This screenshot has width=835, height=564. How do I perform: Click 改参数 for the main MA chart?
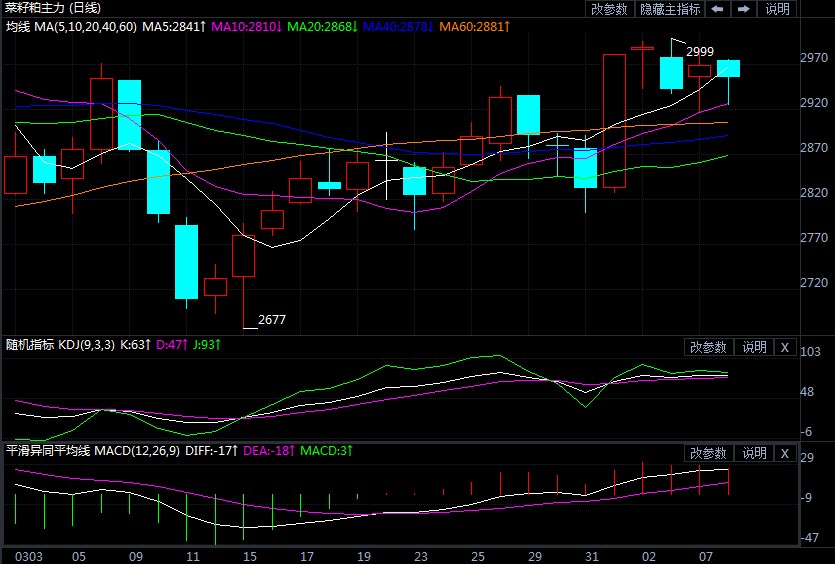coord(609,9)
